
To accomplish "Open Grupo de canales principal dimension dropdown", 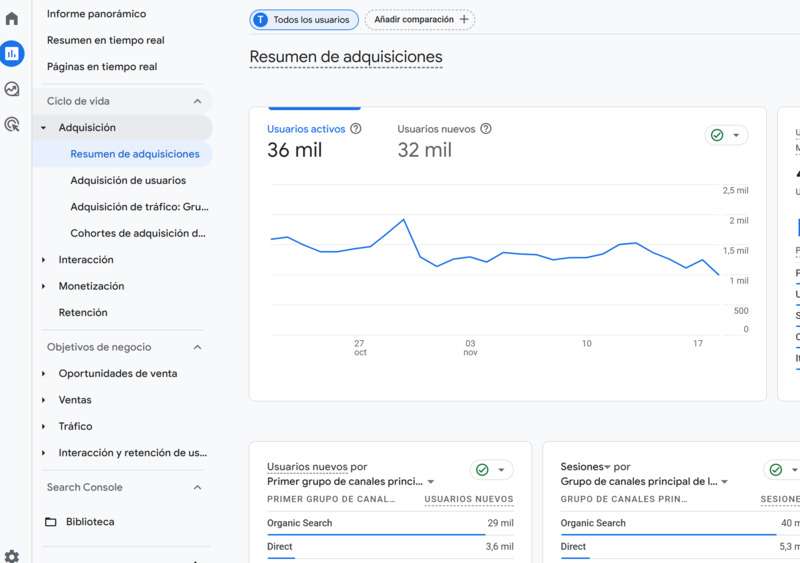I will (x=724, y=482).
